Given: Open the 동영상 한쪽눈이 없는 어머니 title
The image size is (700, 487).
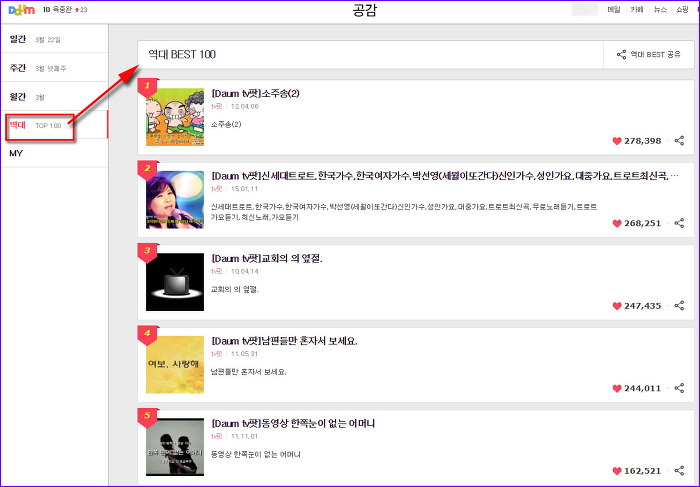Looking at the screenshot, I should point(293,424).
